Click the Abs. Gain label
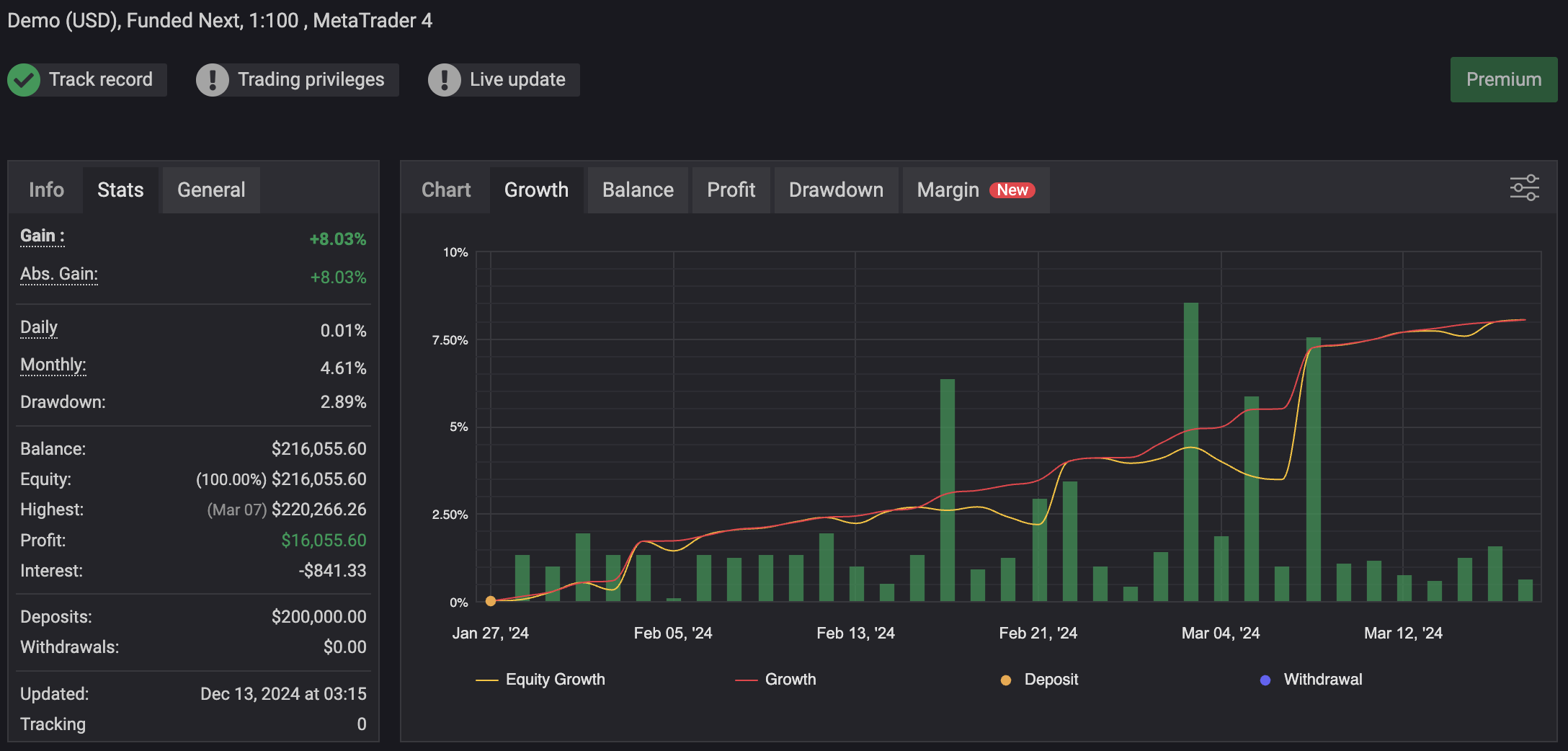 click(59, 275)
